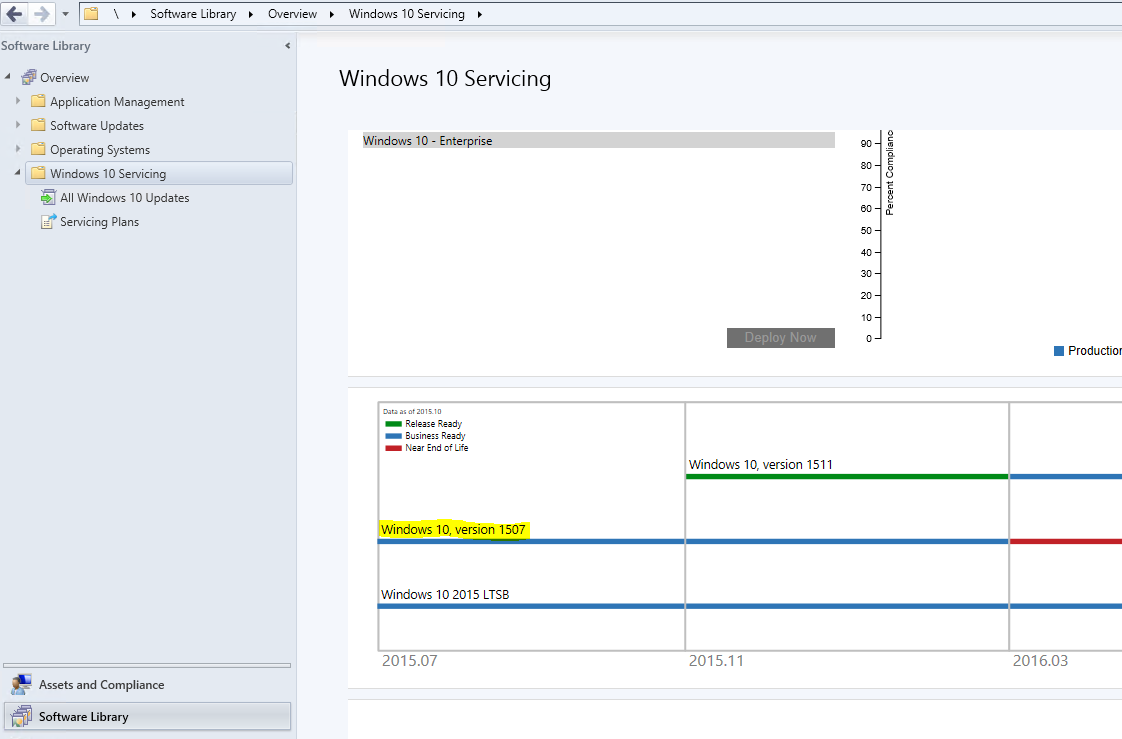1122x739 pixels.
Task: Switch to the Software Library workspace
Action: [147, 716]
